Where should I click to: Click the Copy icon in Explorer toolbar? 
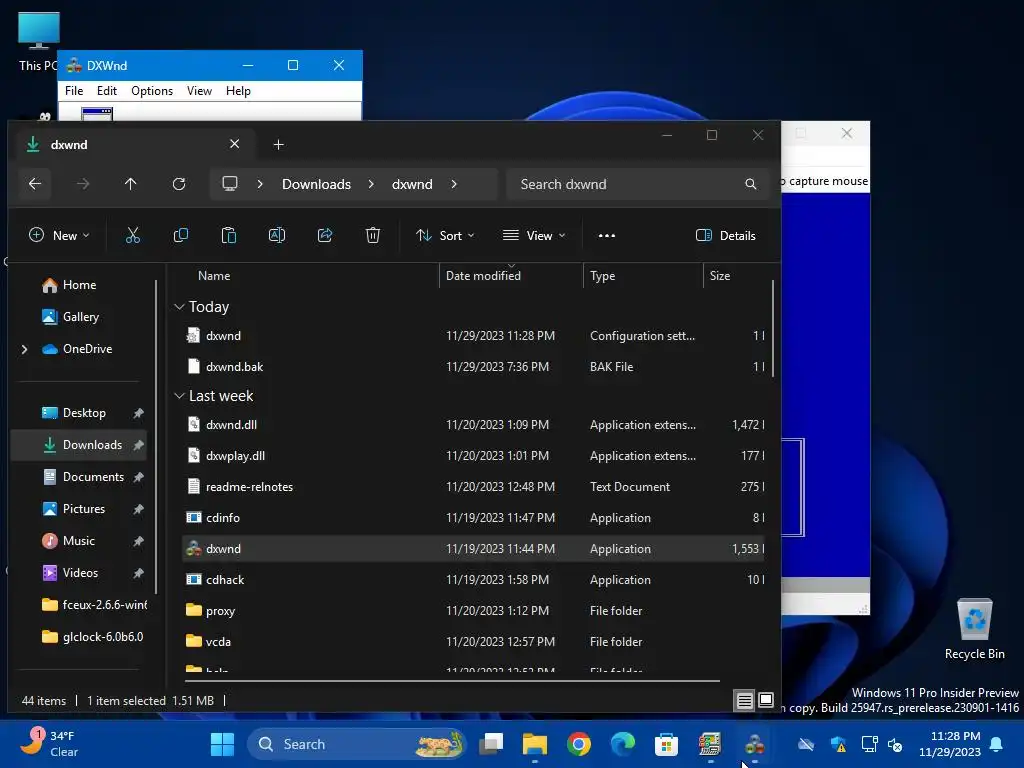click(181, 235)
